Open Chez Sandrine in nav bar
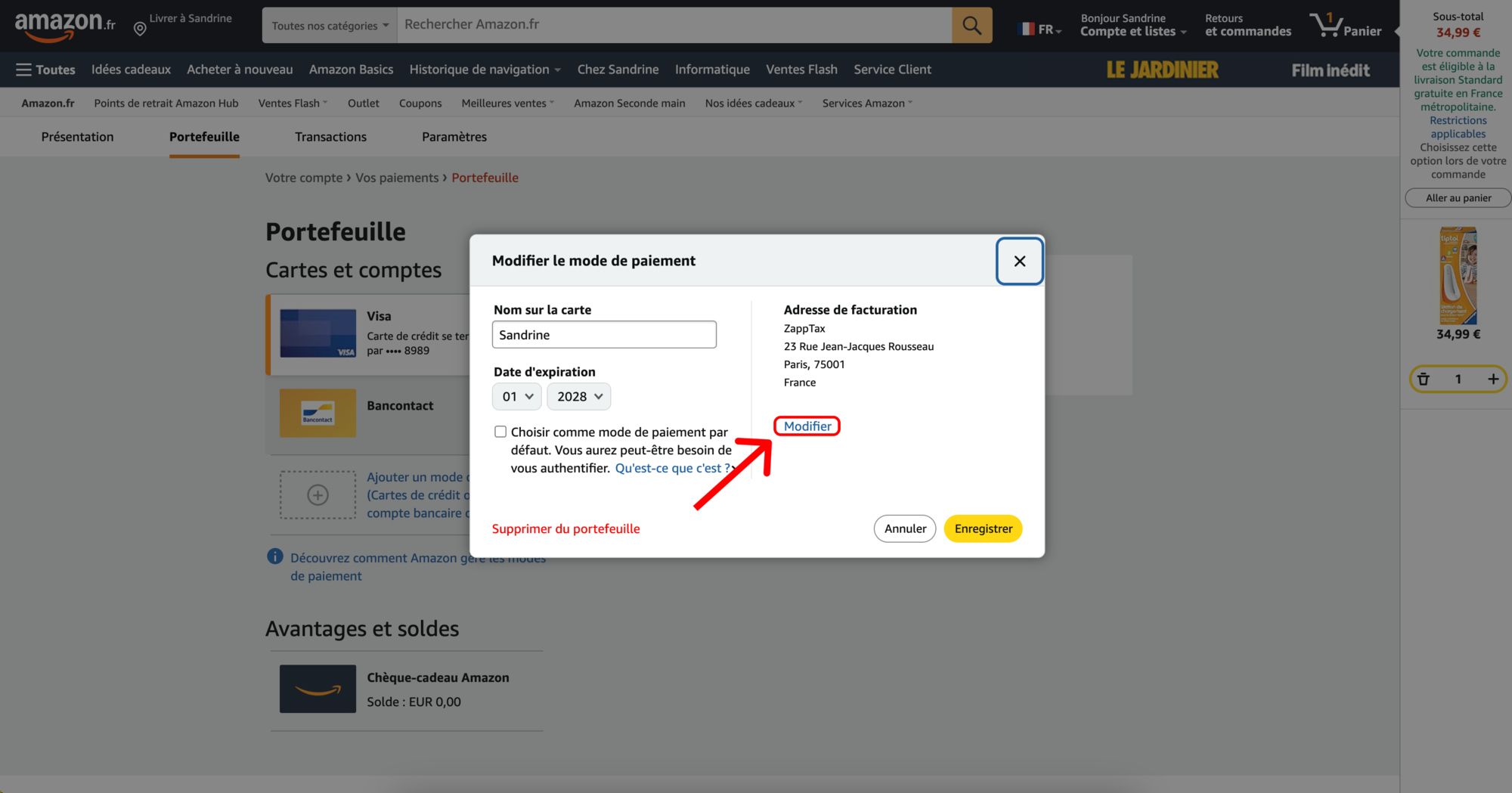The image size is (1512, 793). 618,70
